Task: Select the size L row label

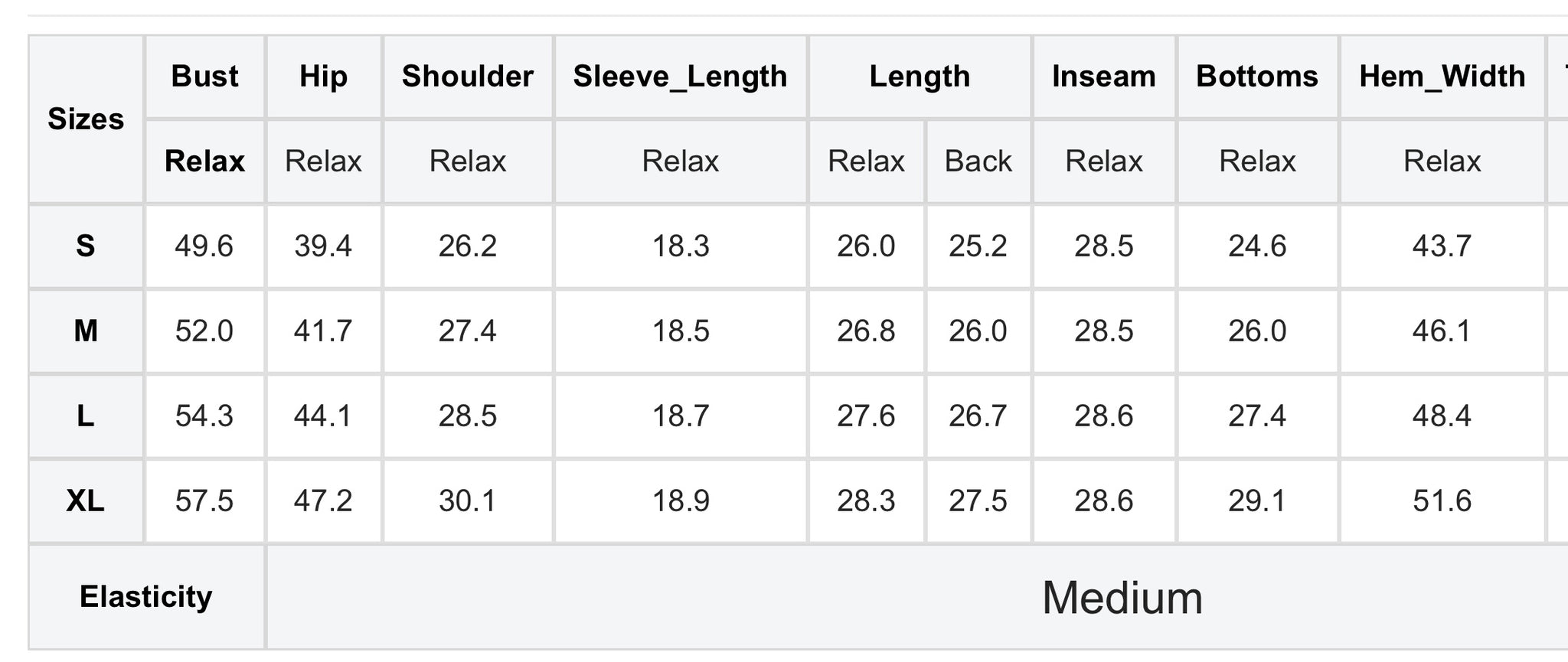Action: pos(86,416)
